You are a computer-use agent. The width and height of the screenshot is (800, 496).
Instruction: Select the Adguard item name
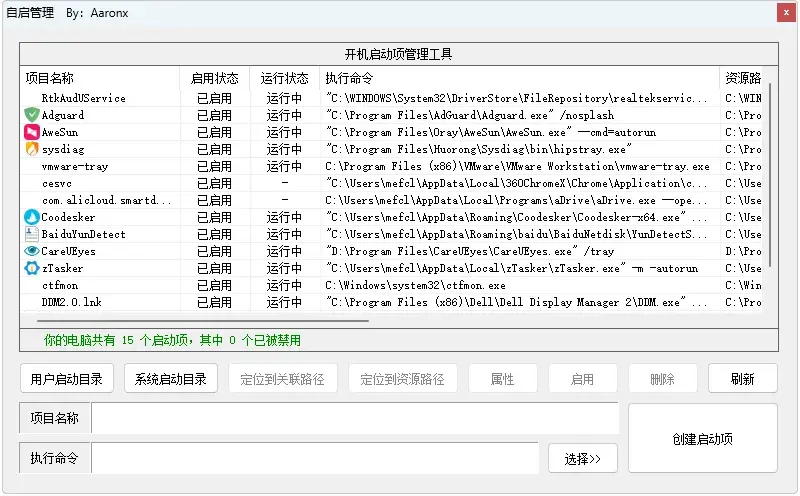click(x=63, y=115)
